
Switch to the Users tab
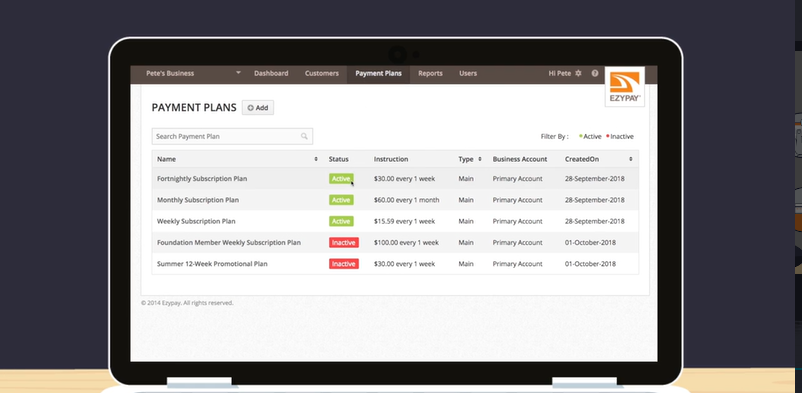(468, 73)
